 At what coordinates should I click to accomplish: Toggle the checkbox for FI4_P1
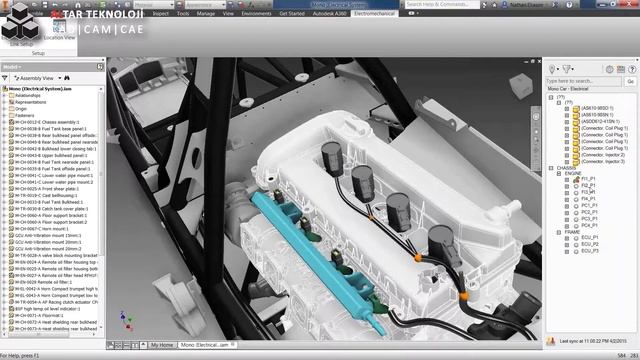[567, 199]
